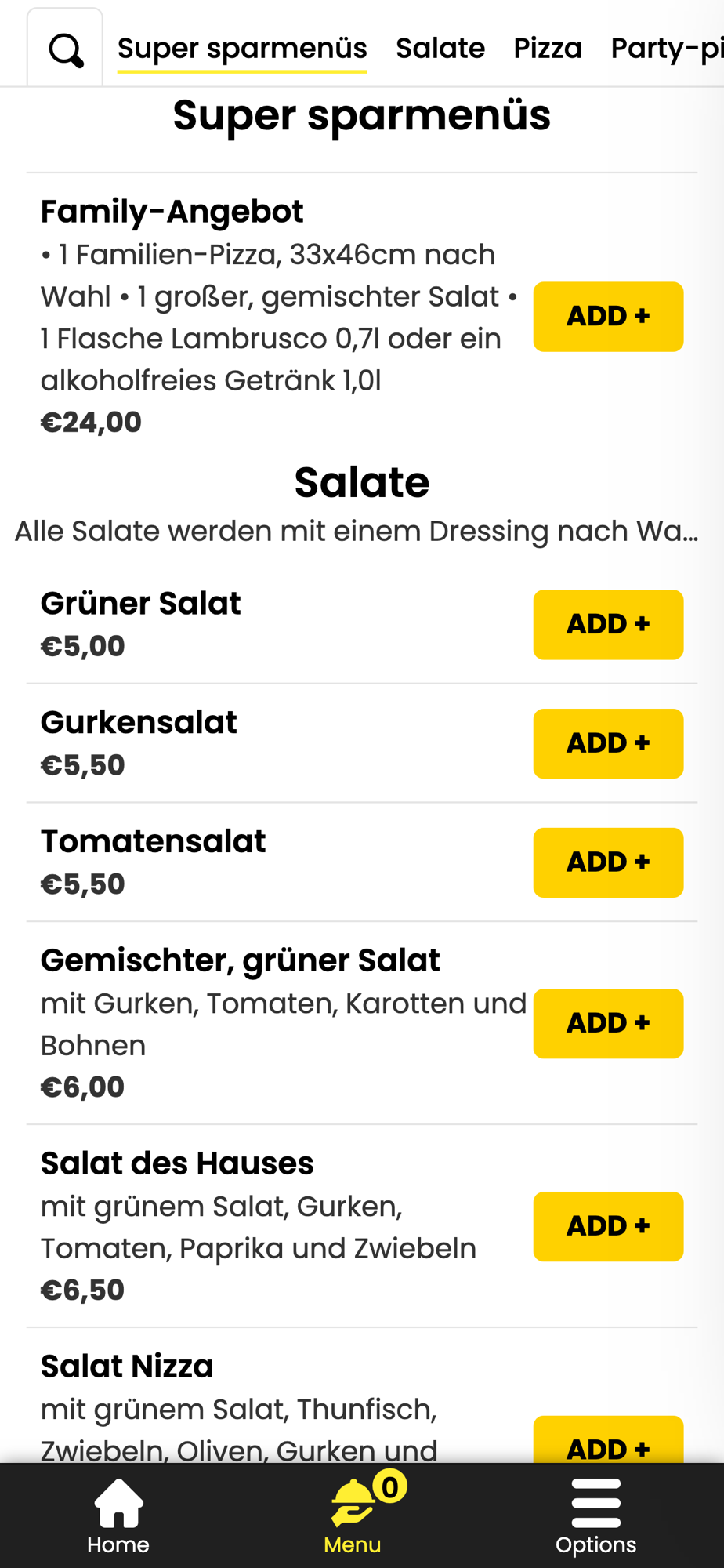The width and height of the screenshot is (724, 1568).
Task: Add Family-Angebot to the order
Action: pyautogui.click(x=608, y=317)
